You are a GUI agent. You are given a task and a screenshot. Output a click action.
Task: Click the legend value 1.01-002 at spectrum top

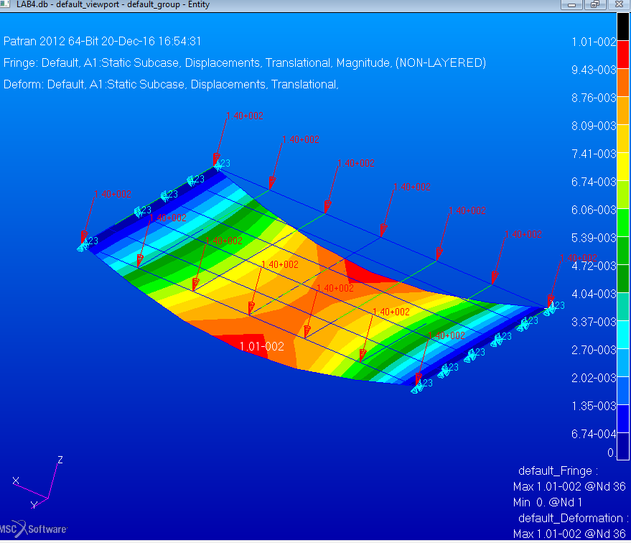coord(594,42)
